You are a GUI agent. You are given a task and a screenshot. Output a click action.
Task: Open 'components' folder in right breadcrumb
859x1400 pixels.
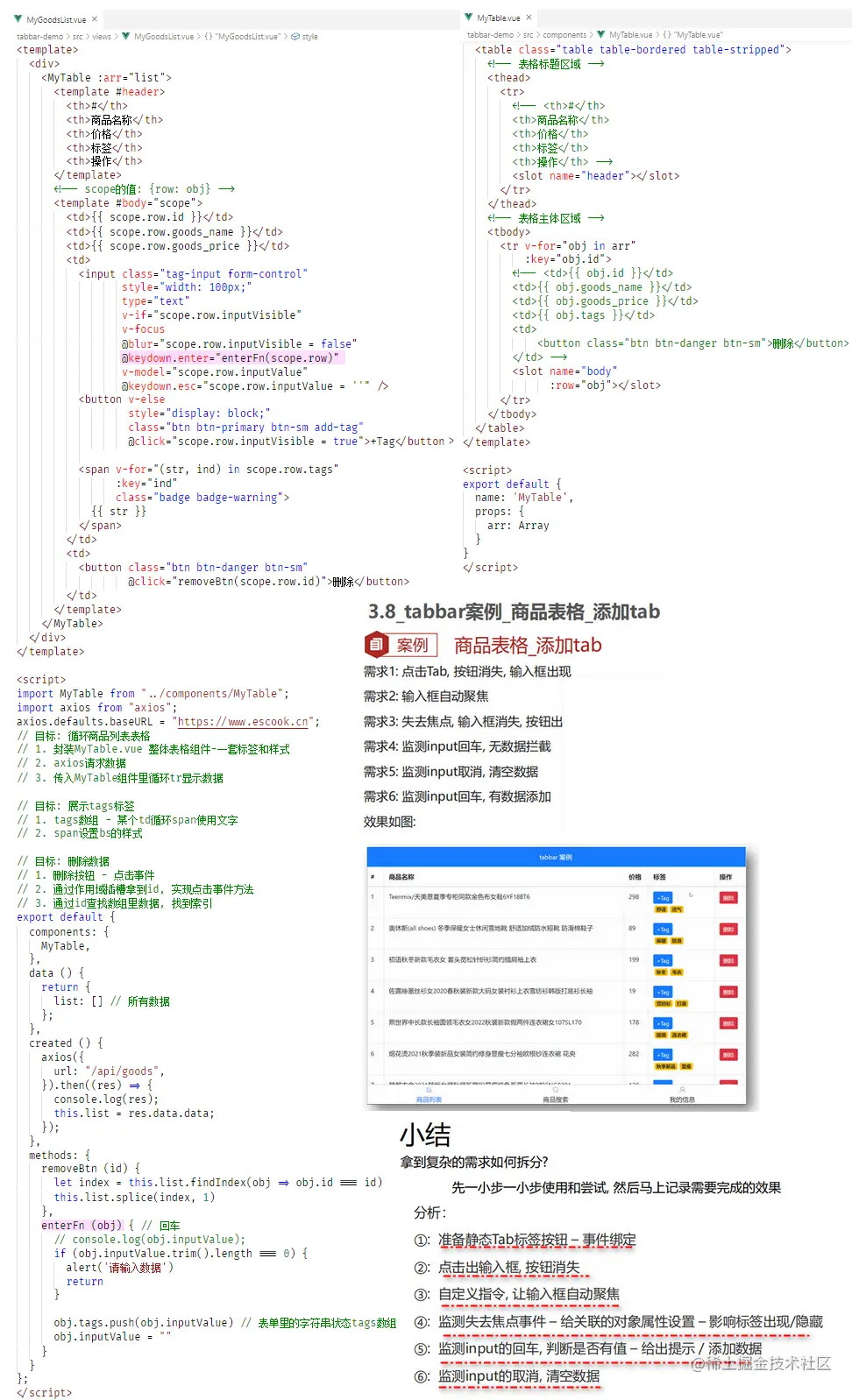pyautogui.click(x=564, y=35)
